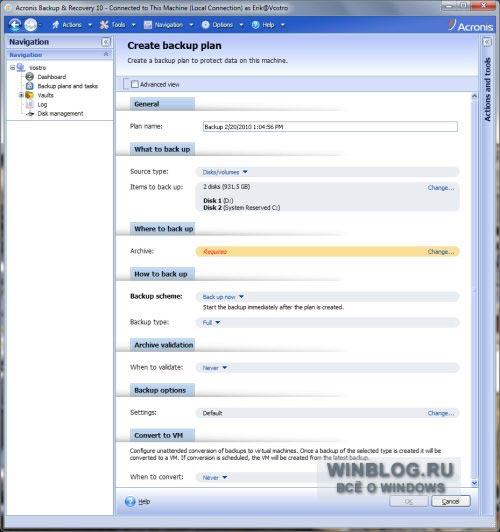Open the Options menu
500x532 pixels.
[223, 25]
